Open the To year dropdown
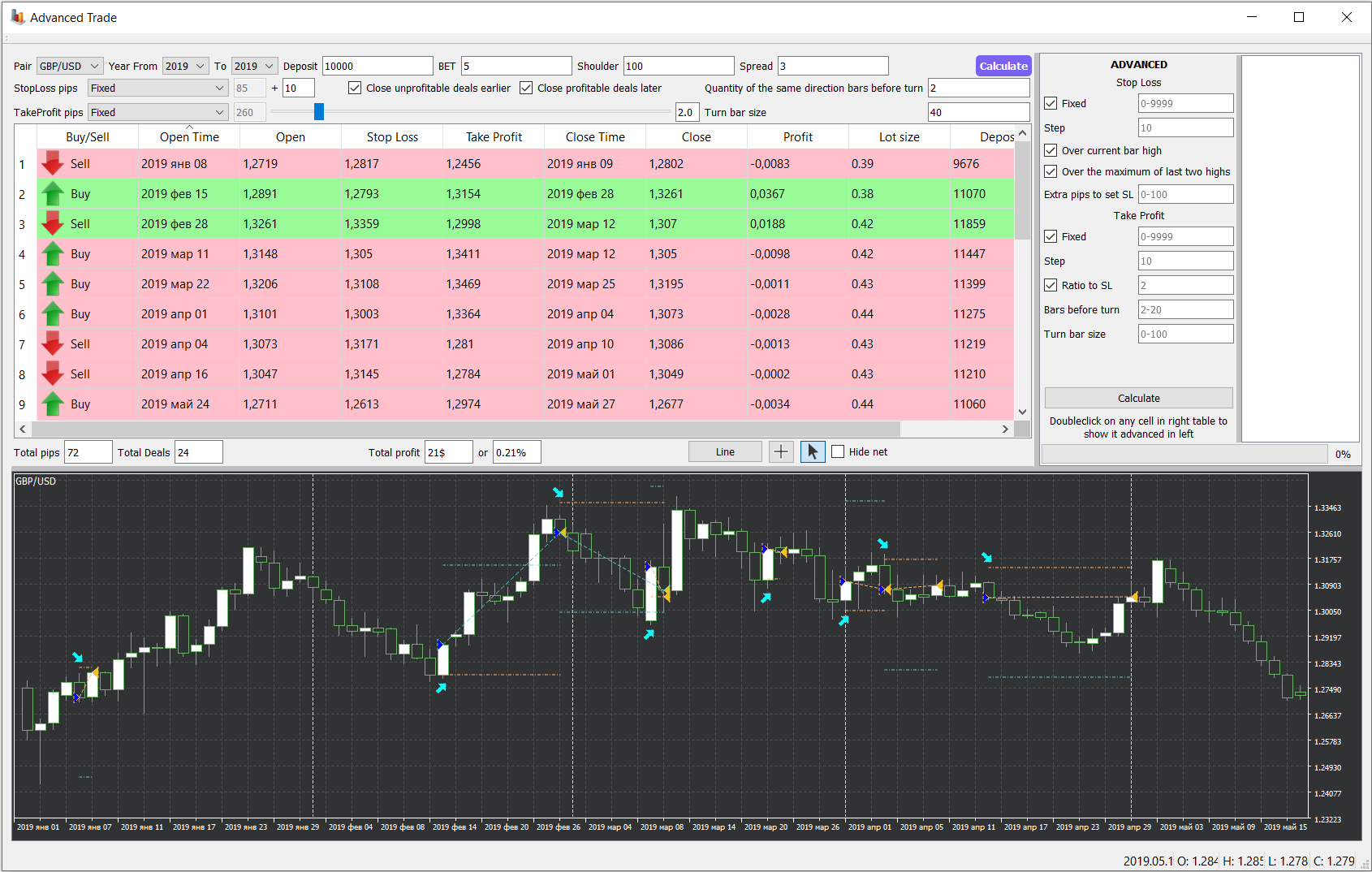 pos(254,66)
